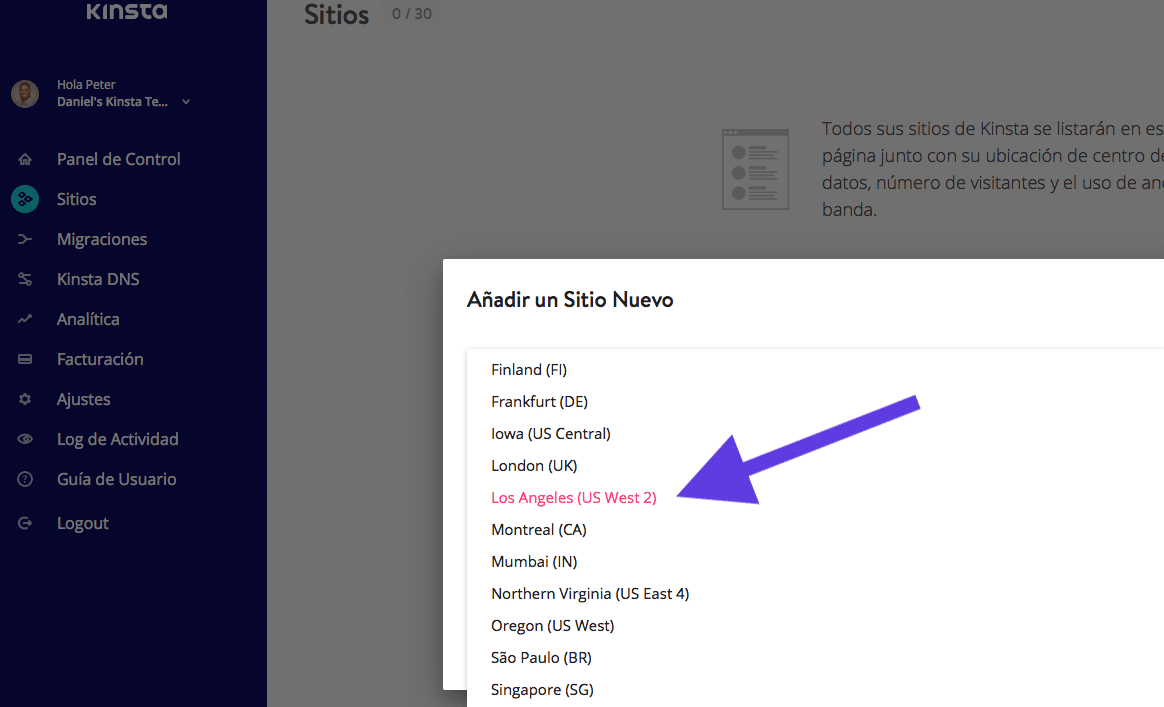1164x707 pixels.
Task: Click the Daniel's Kinsta Te... company name
Action: (112, 102)
